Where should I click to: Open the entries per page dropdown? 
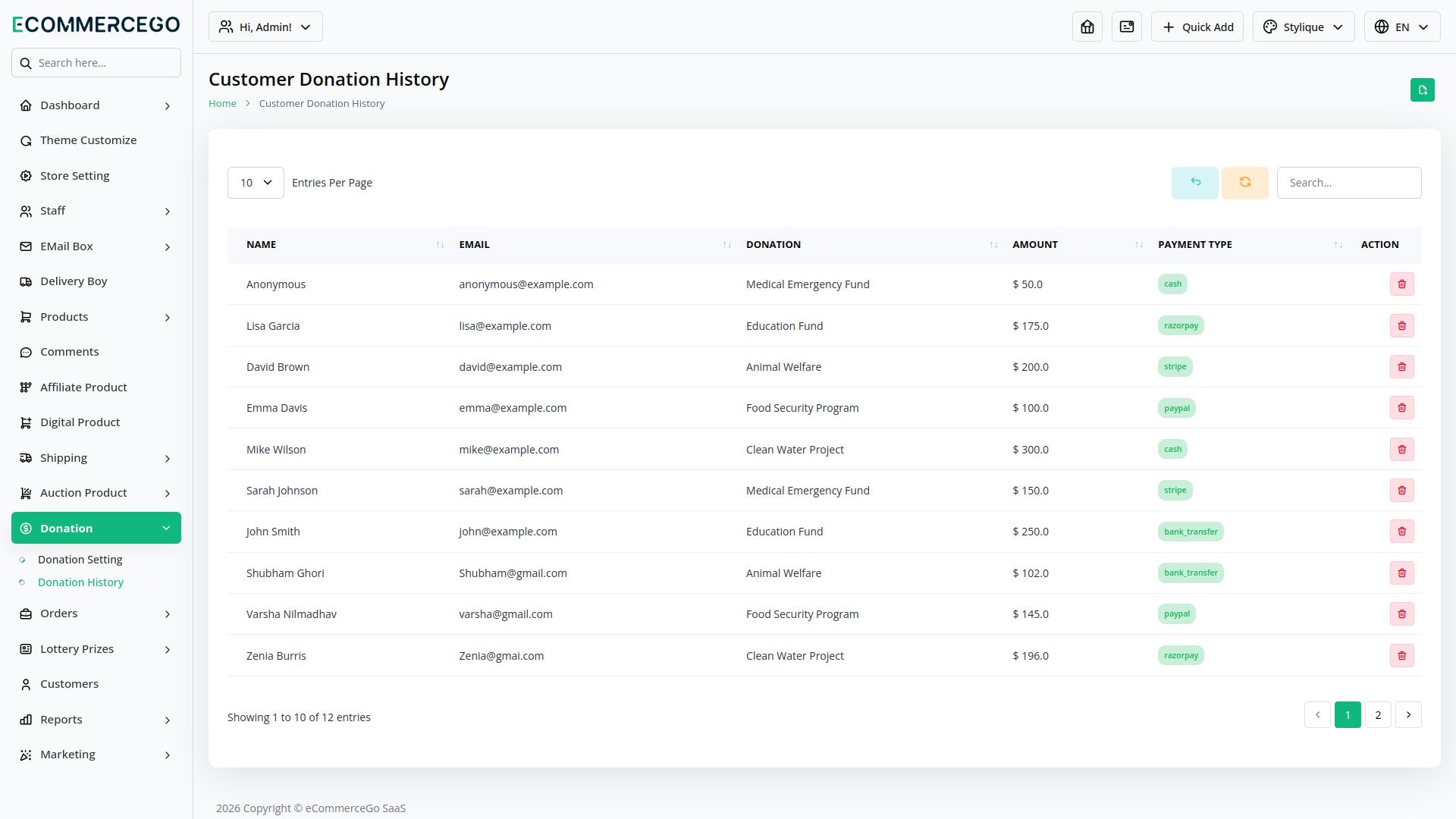[x=256, y=183]
